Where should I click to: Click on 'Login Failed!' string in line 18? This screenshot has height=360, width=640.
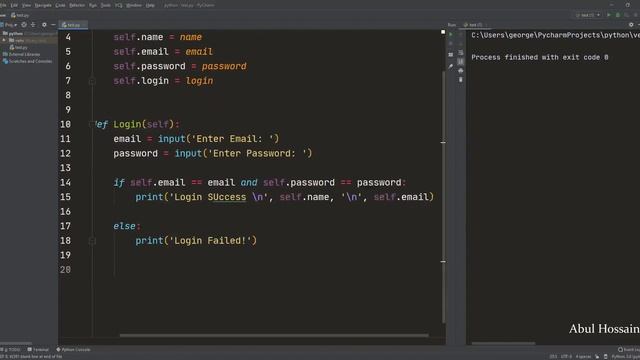(210, 241)
